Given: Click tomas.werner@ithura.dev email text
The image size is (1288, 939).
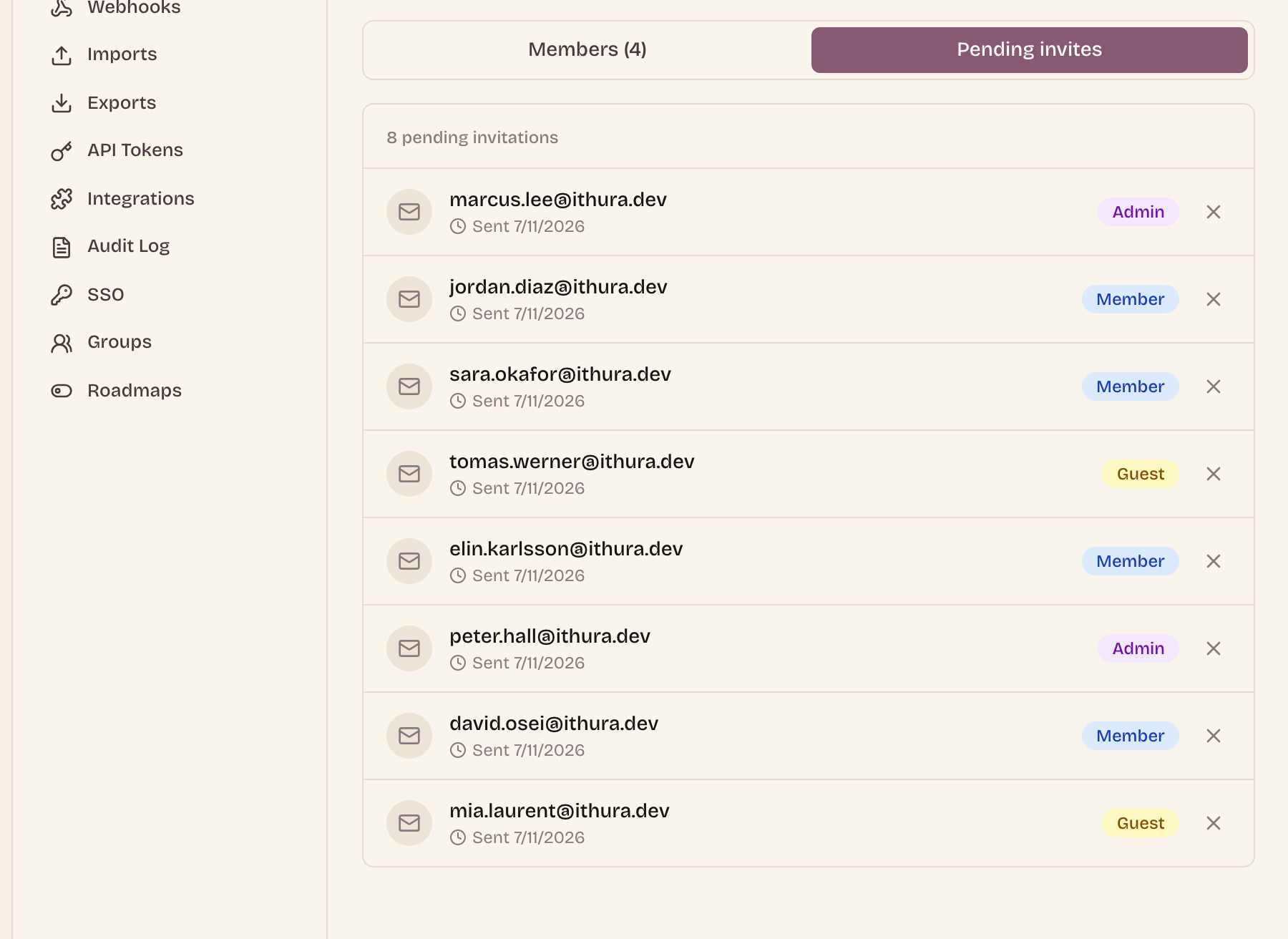Looking at the screenshot, I should click(x=572, y=462).
